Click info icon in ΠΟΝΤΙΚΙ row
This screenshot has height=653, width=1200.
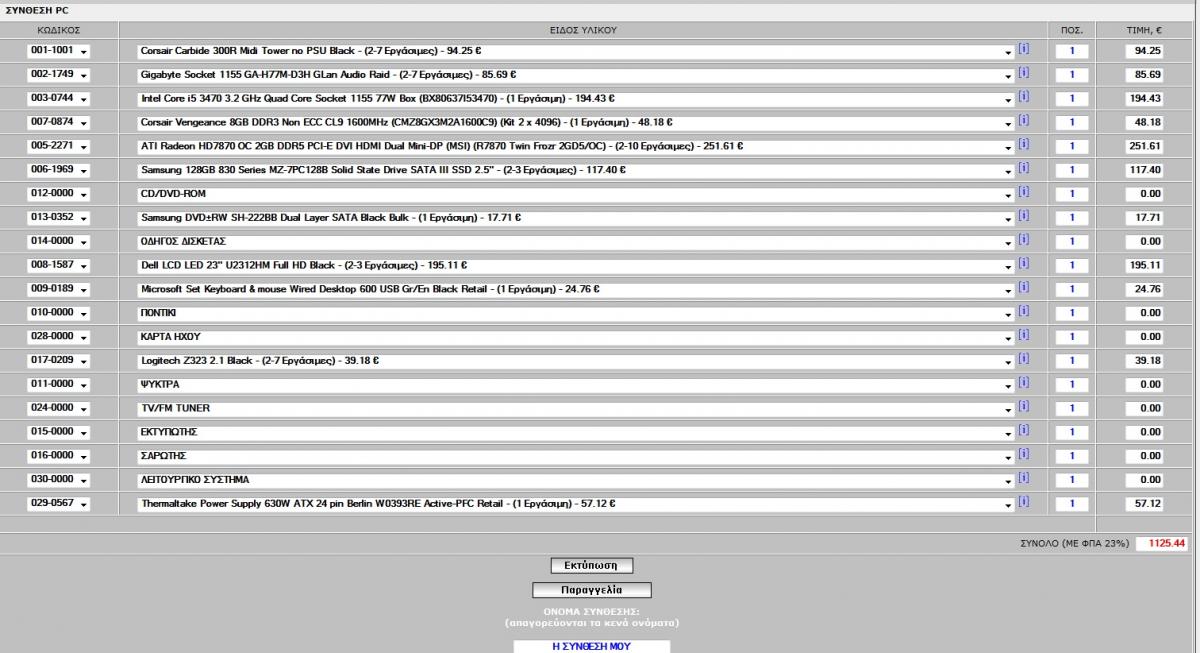[x=1023, y=311]
